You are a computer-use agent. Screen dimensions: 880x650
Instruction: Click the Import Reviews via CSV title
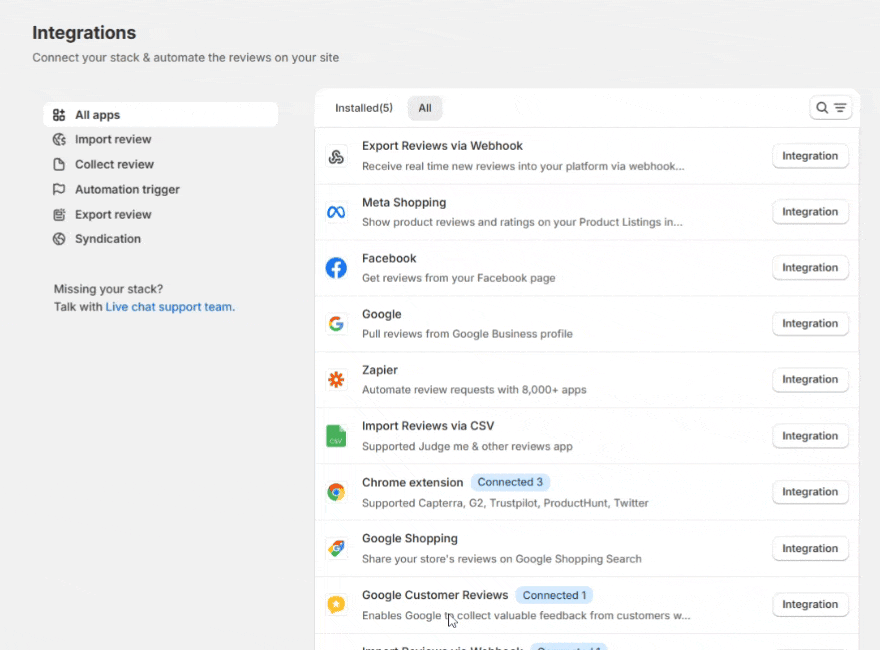pyautogui.click(x=428, y=426)
